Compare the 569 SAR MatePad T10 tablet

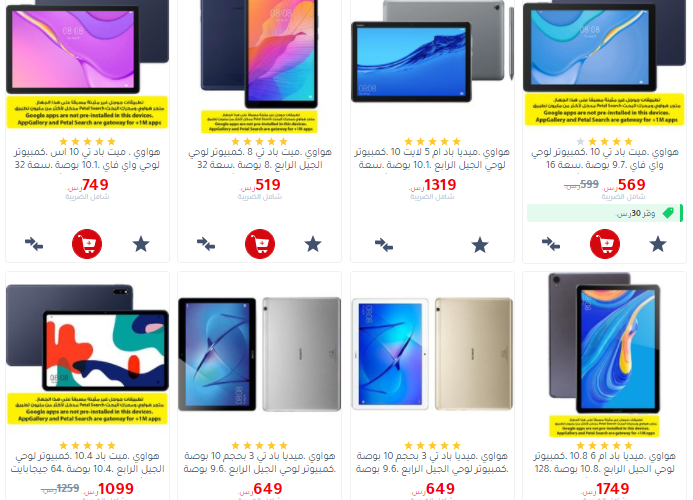(551, 244)
